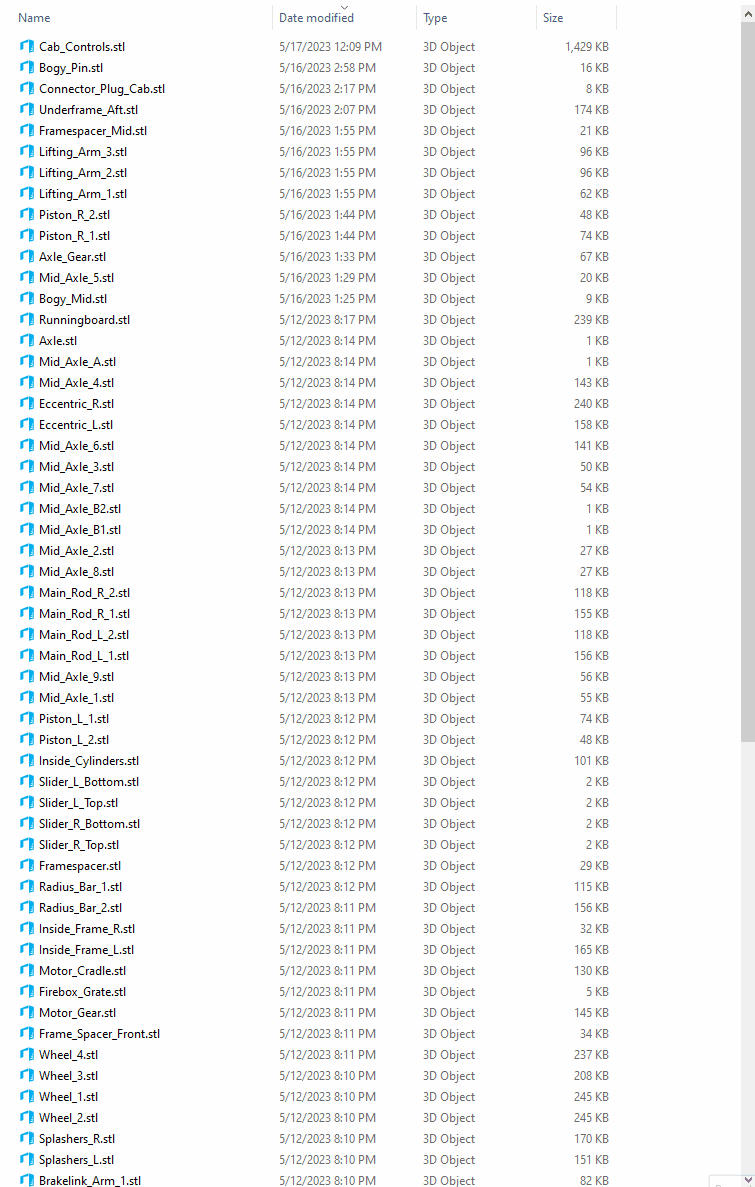Select the file name Wheel_1.stl

[x=68, y=1097]
